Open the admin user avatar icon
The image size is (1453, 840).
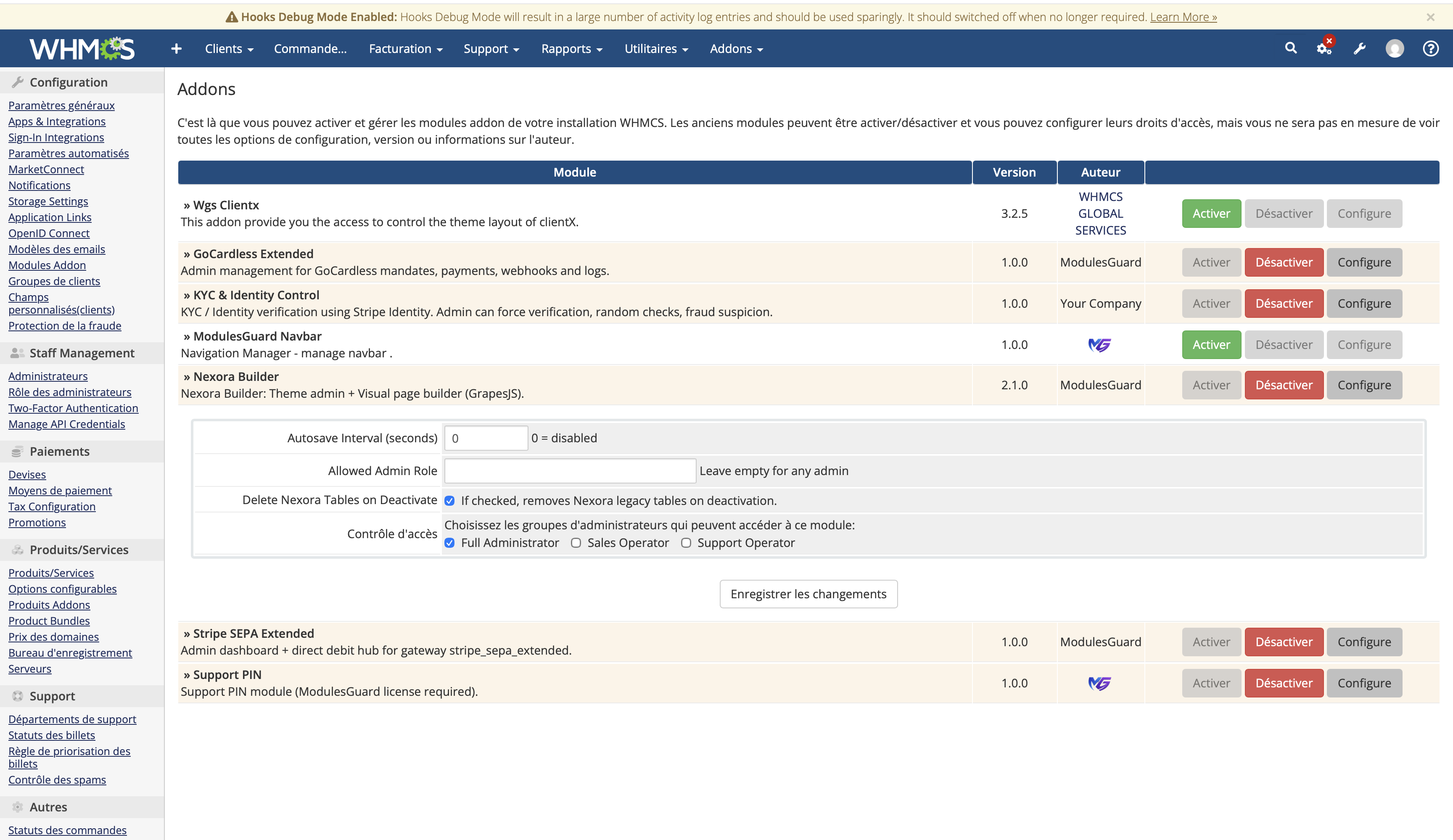[x=1394, y=49]
